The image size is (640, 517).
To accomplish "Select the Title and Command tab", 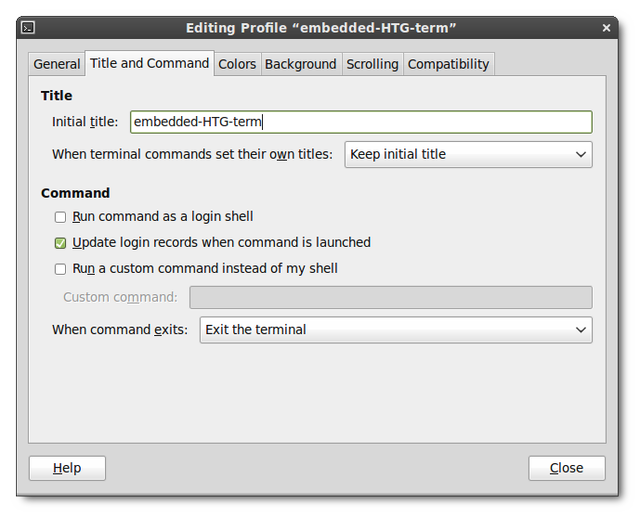I will tap(149, 63).
